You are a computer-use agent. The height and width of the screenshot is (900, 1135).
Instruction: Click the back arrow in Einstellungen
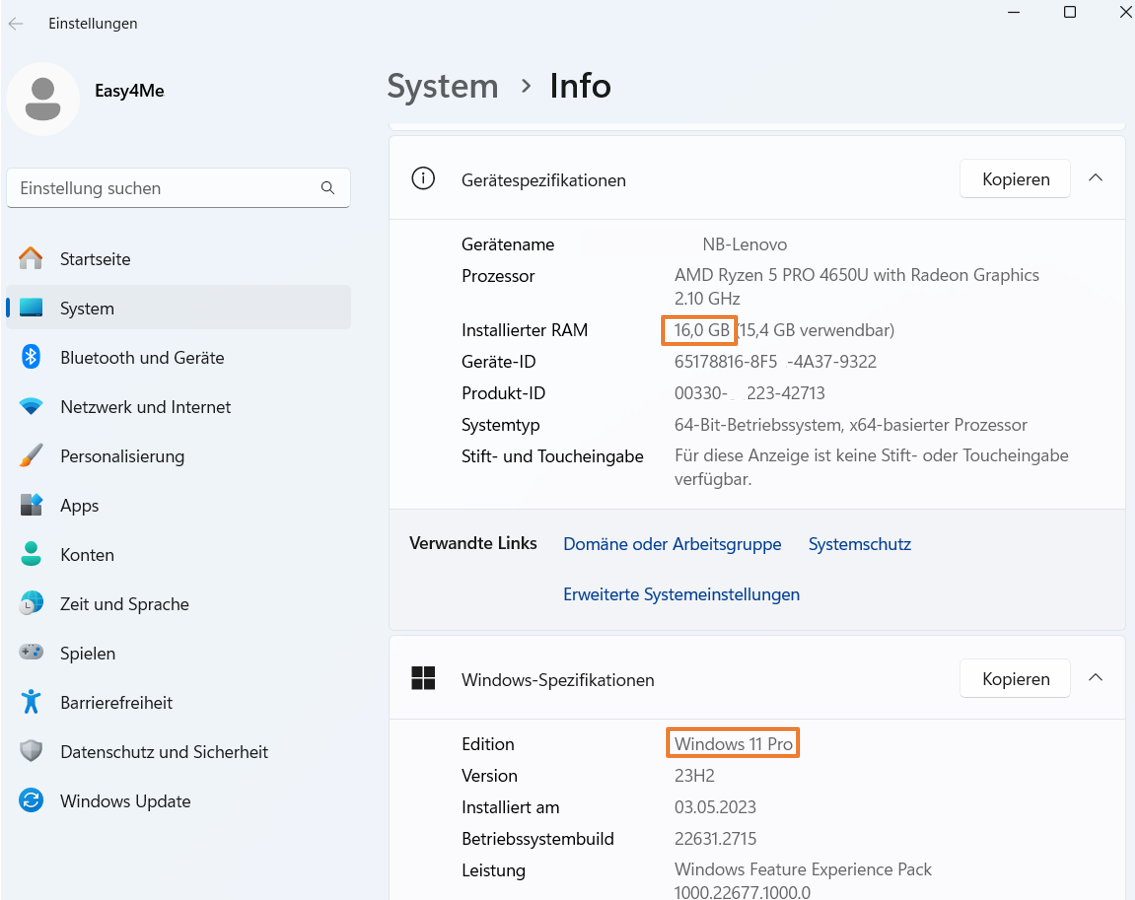tap(16, 24)
